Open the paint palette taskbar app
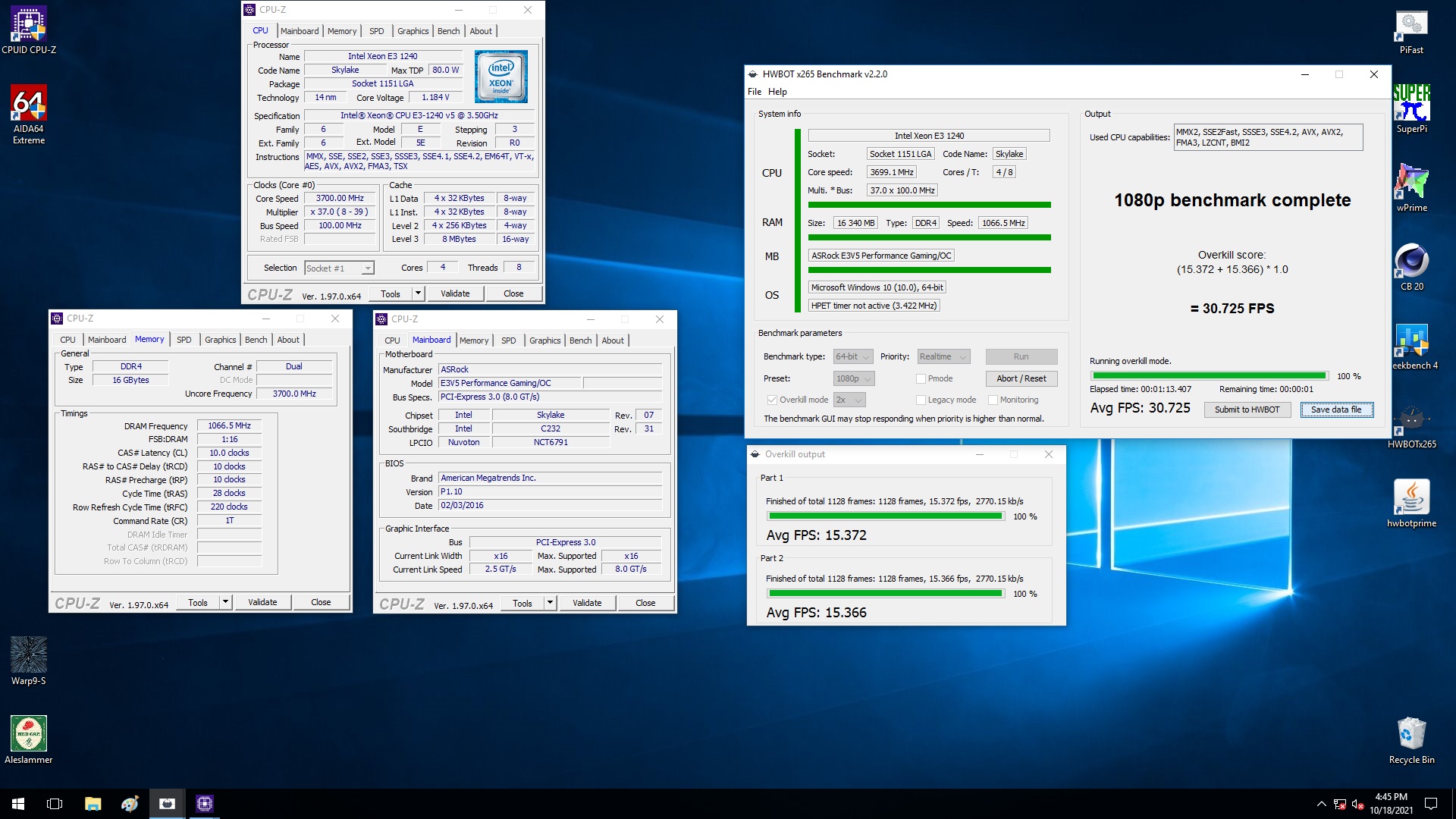This screenshot has width=1456, height=819. (x=130, y=804)
